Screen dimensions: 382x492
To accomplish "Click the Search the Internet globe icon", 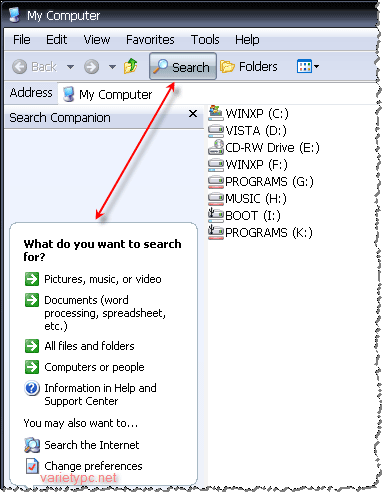I will point(32,445).
